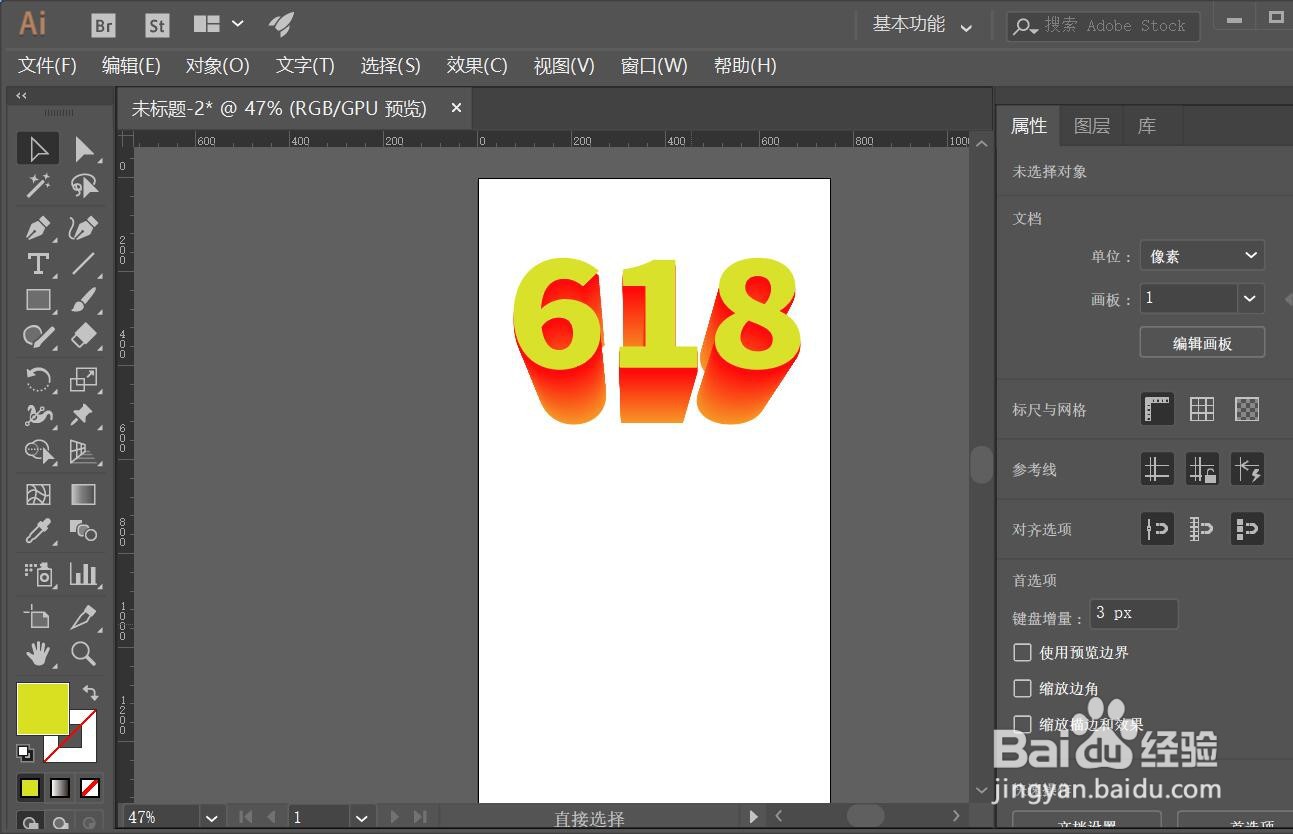
Task: Select the Zoom tool
Action: click(x=84, y=654)
